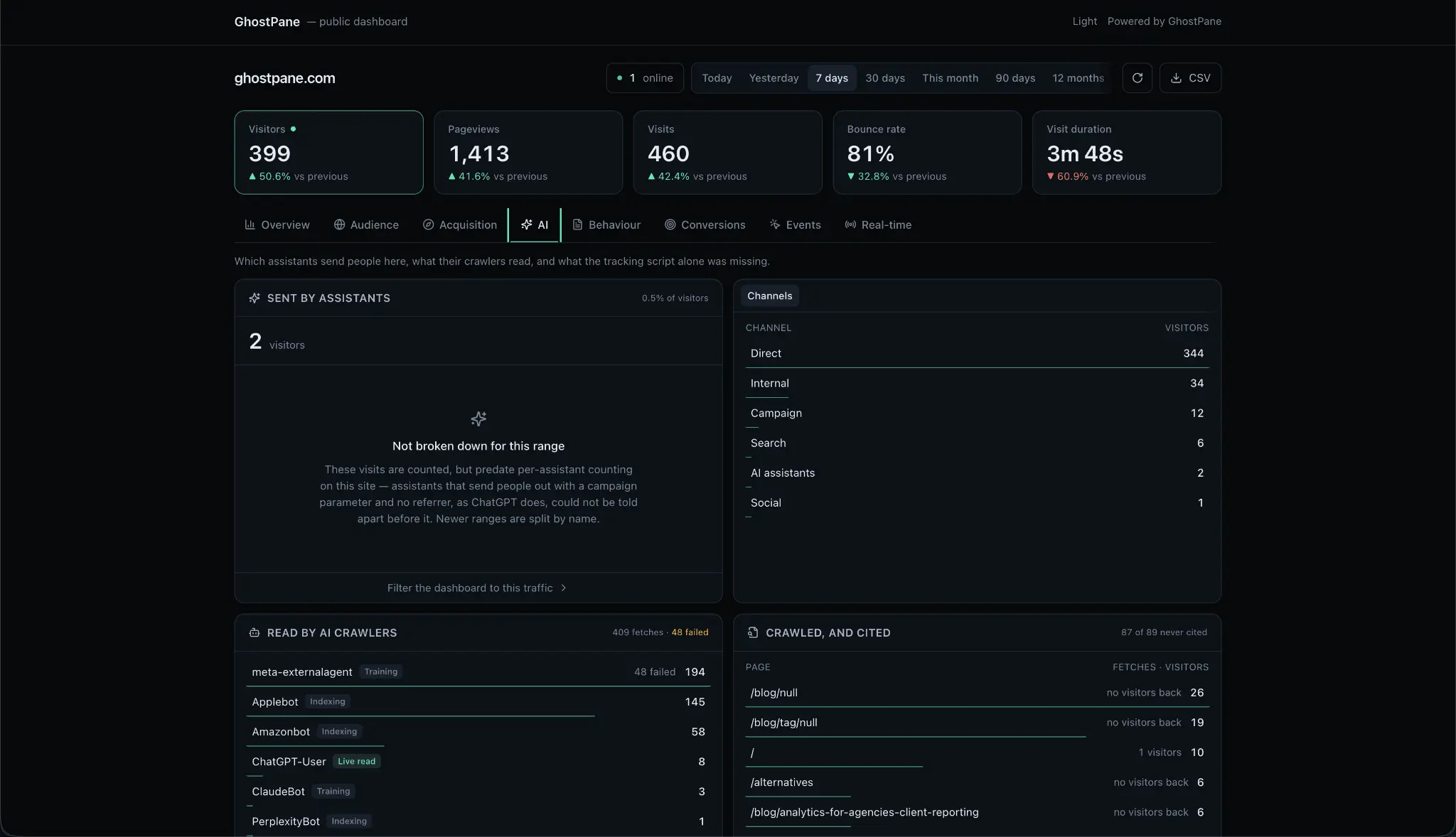The width and height of the screenshot is (1456, 837).
Task: Click the Behaviour tab document icon
Action: point(577,225)
